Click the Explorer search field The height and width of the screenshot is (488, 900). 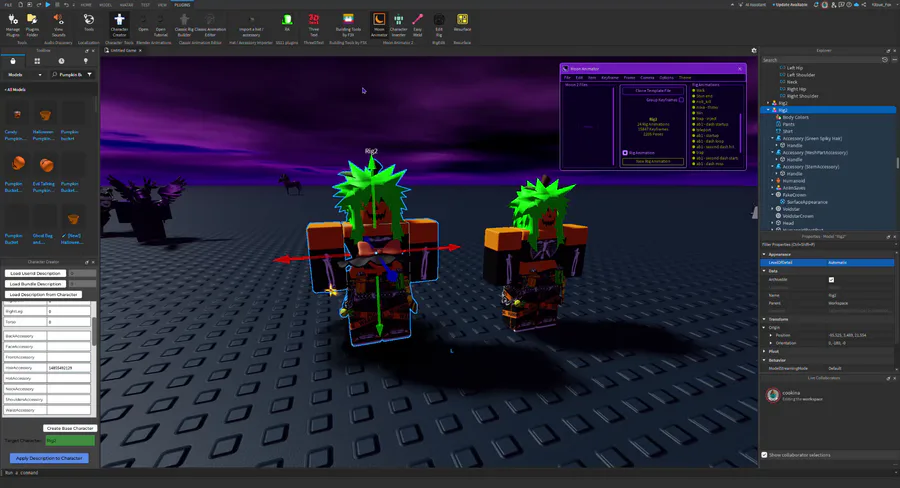(x=821, y=60)
